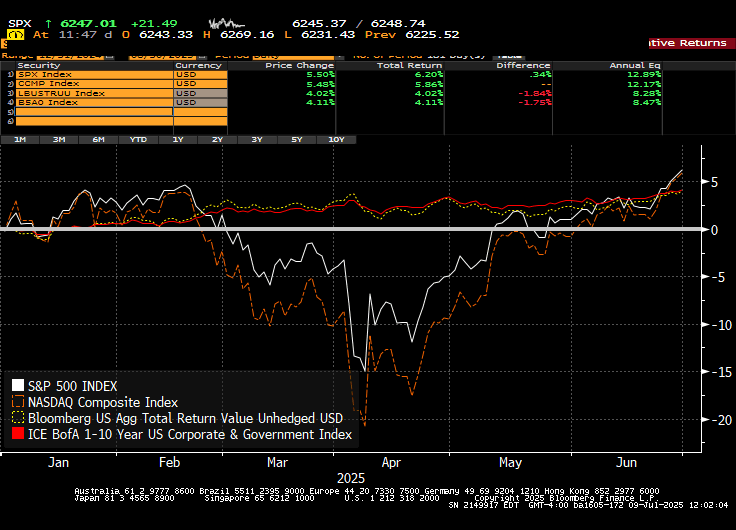Screen dimensions: 736x530
Task: Select the 3M period tab
Action: click(x=59, y=139)
